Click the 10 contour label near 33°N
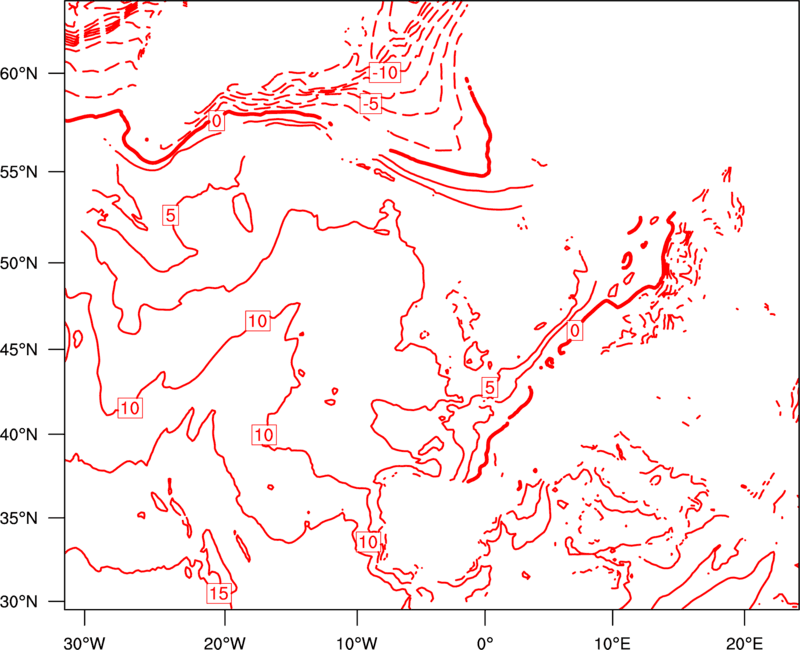 pyautogui.click(x=368, y=542)
